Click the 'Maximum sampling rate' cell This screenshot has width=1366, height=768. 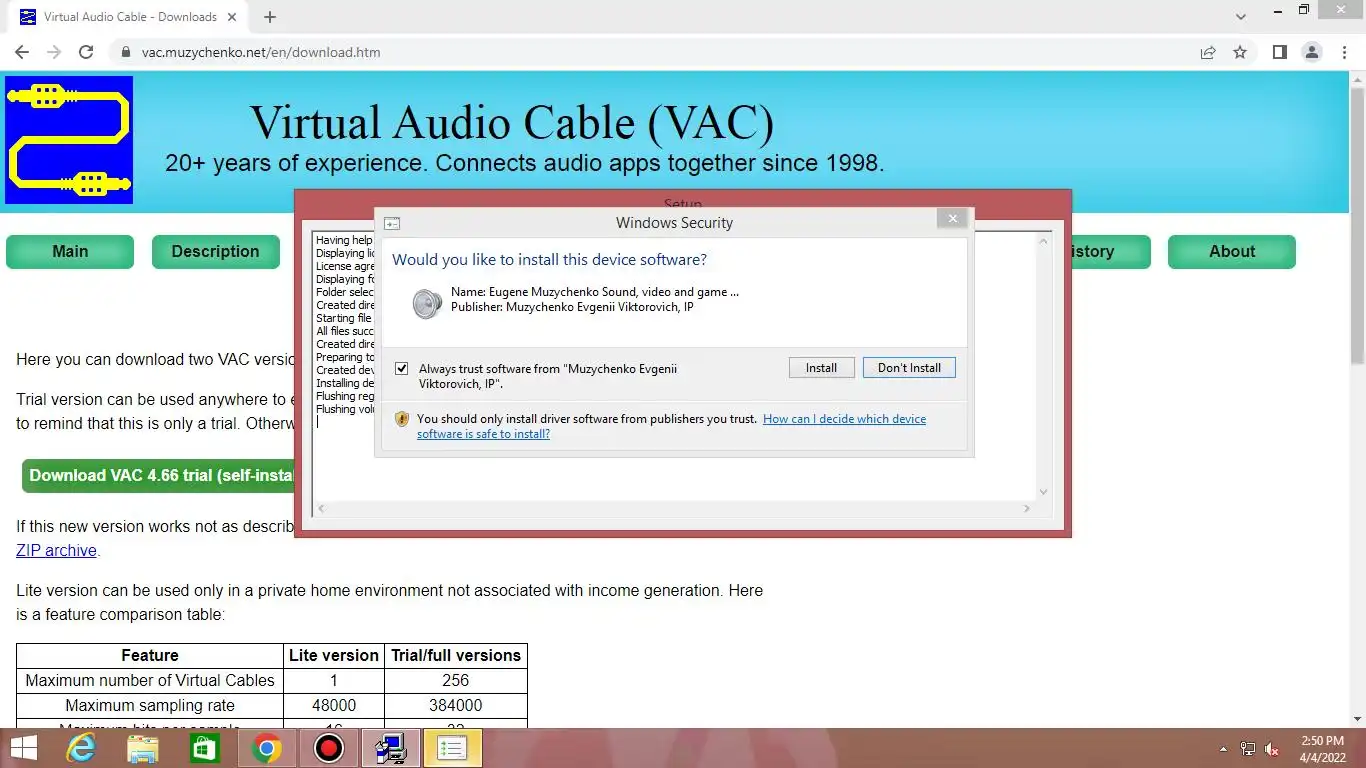pyautogui.click(x=150, y=705)
